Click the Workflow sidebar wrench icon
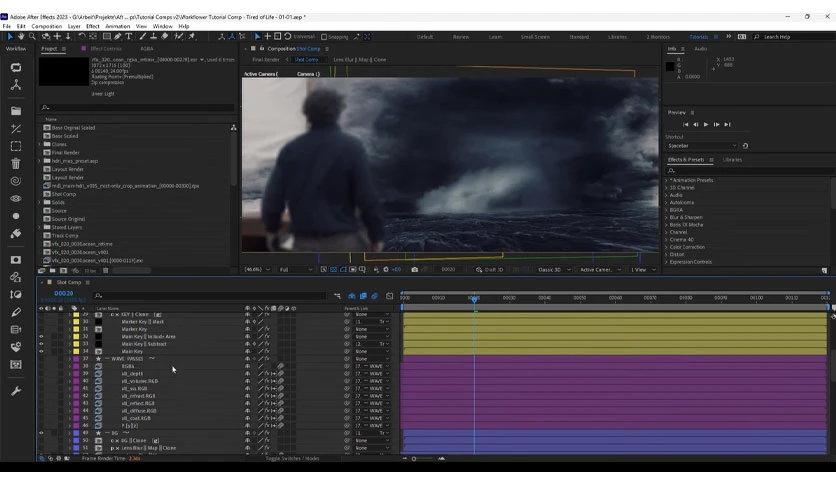The width and height of the screenshot is (836, 484). (16, 391)
